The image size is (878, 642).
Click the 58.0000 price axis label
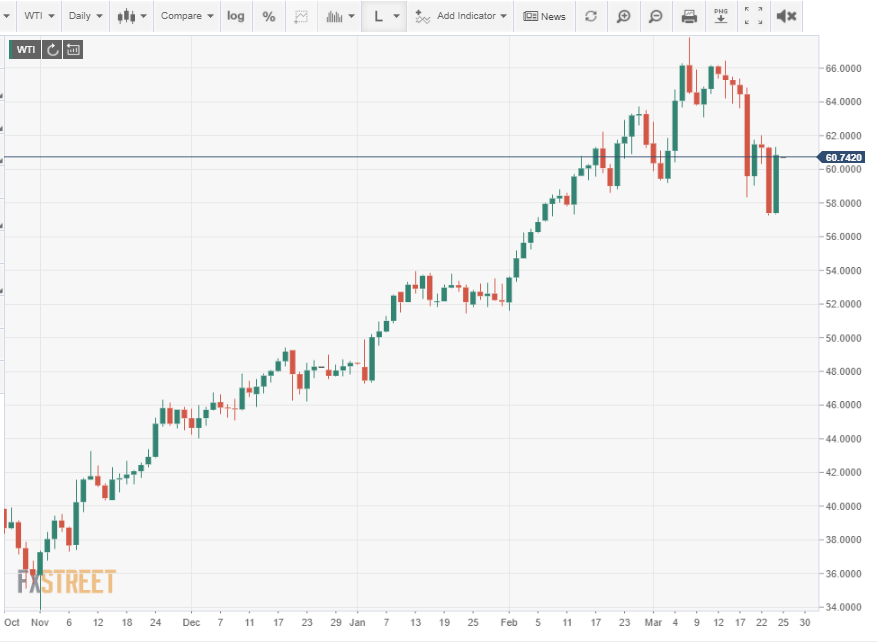(843, 203)
